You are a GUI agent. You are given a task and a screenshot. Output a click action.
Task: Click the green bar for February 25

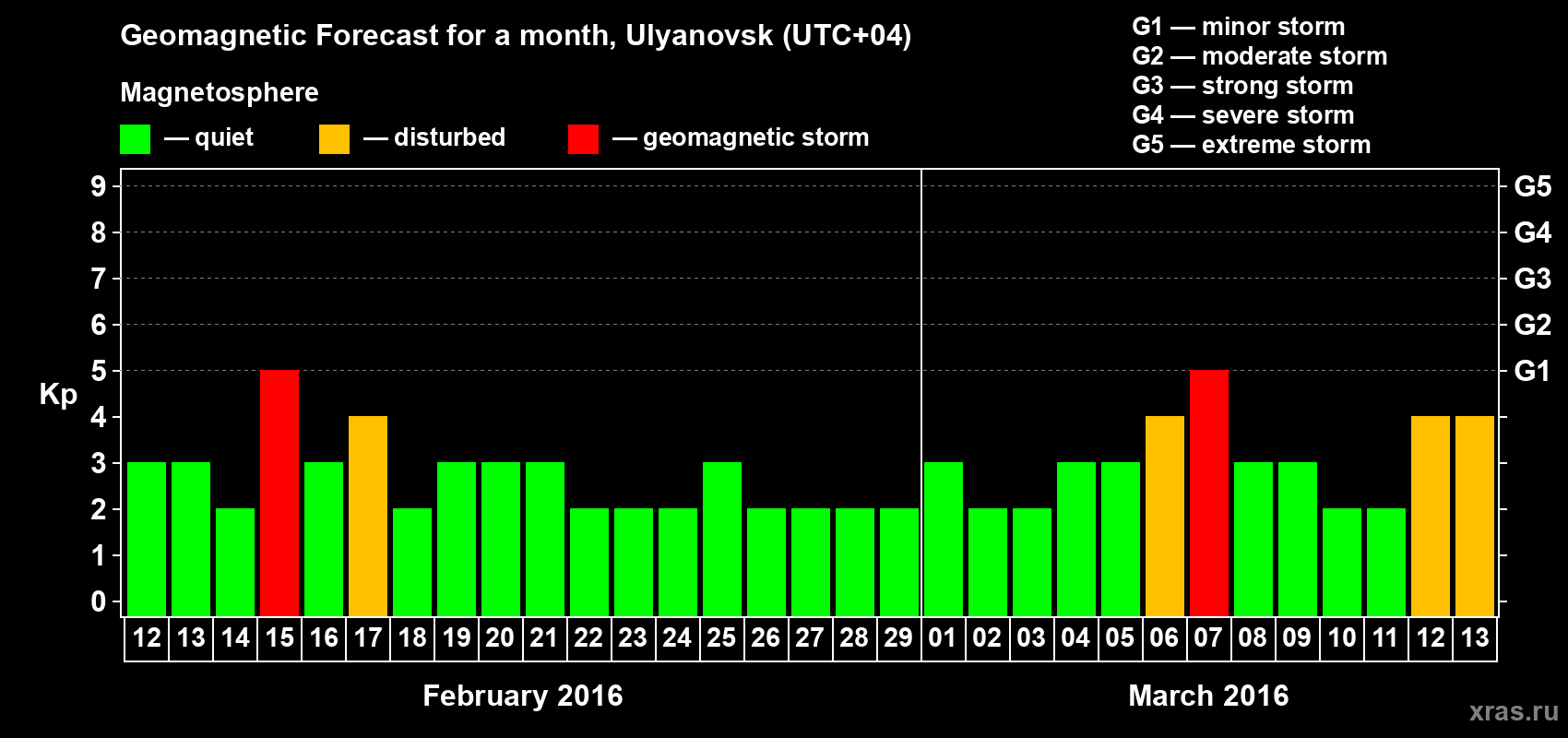click(722, 540)
